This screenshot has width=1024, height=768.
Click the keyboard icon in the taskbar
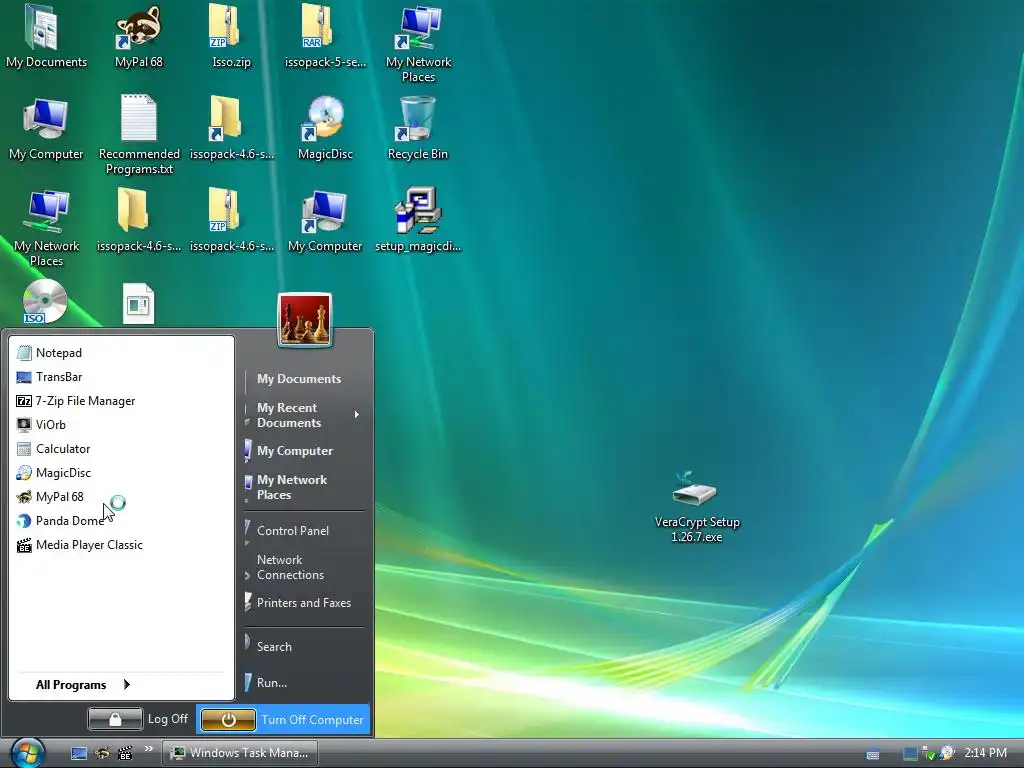[x=872, y=754]
